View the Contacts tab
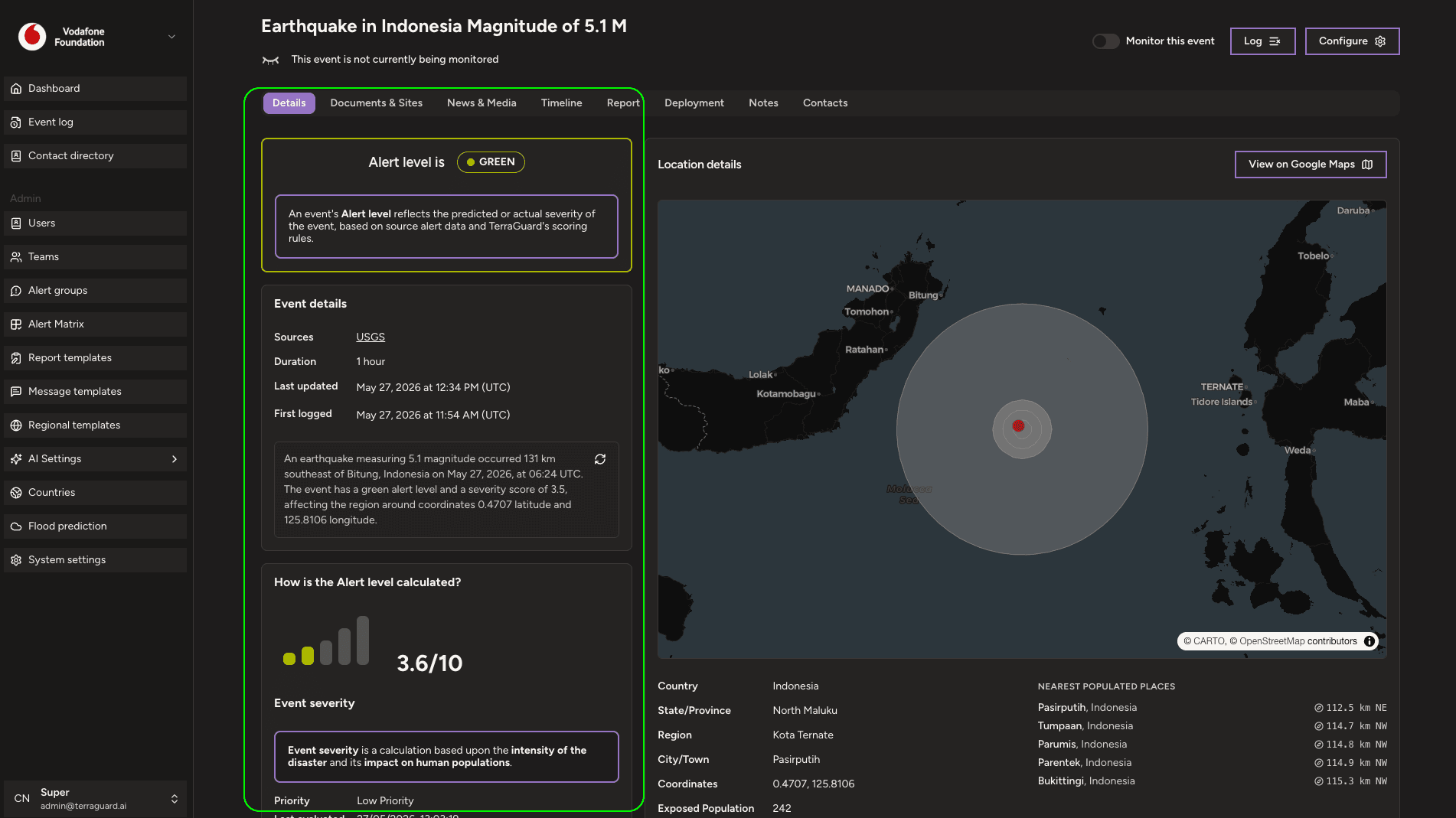The width and height of the screenshot is (1456, 818). [x=824, y=103]
